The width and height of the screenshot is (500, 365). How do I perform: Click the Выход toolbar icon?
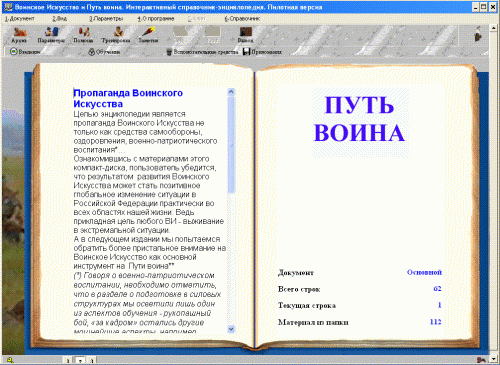tap(246, 35)
